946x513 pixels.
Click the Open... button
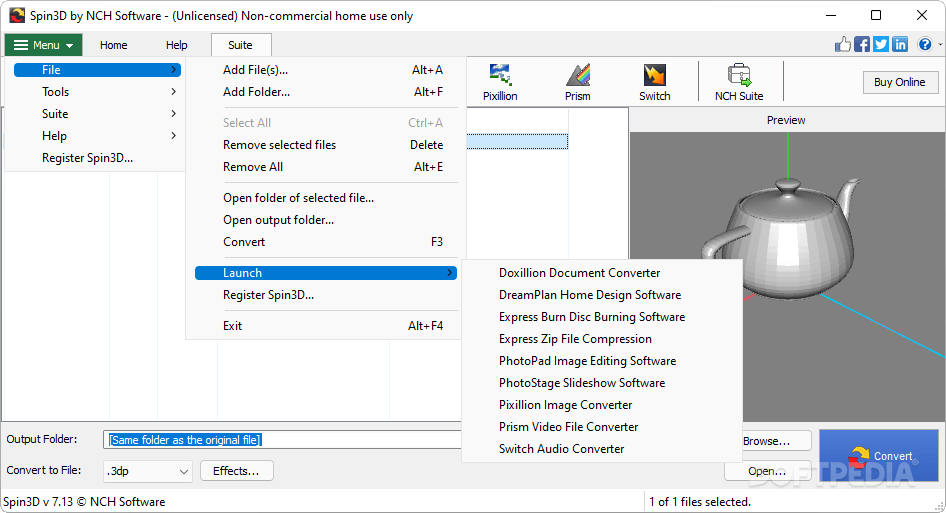[767, 471]
